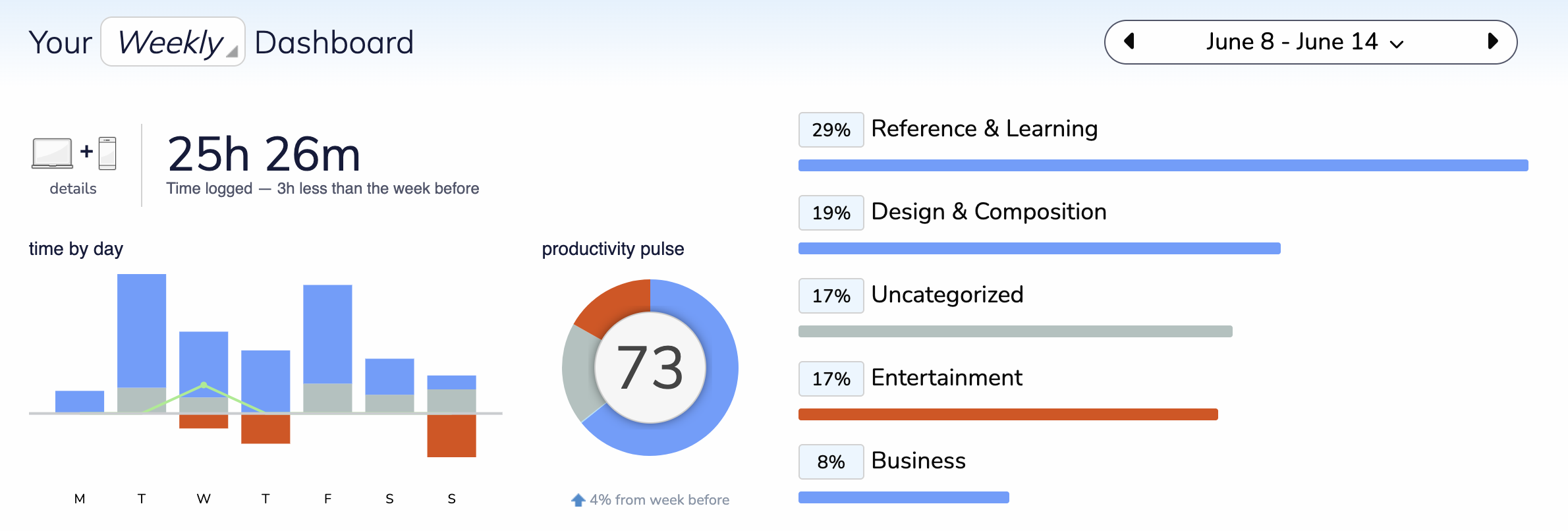The height and width of the screenshot is (531, 1568).
Task: Click Tuesday's tall blue bar in chart
Action: pyautogui.click(x=142, y=331)
